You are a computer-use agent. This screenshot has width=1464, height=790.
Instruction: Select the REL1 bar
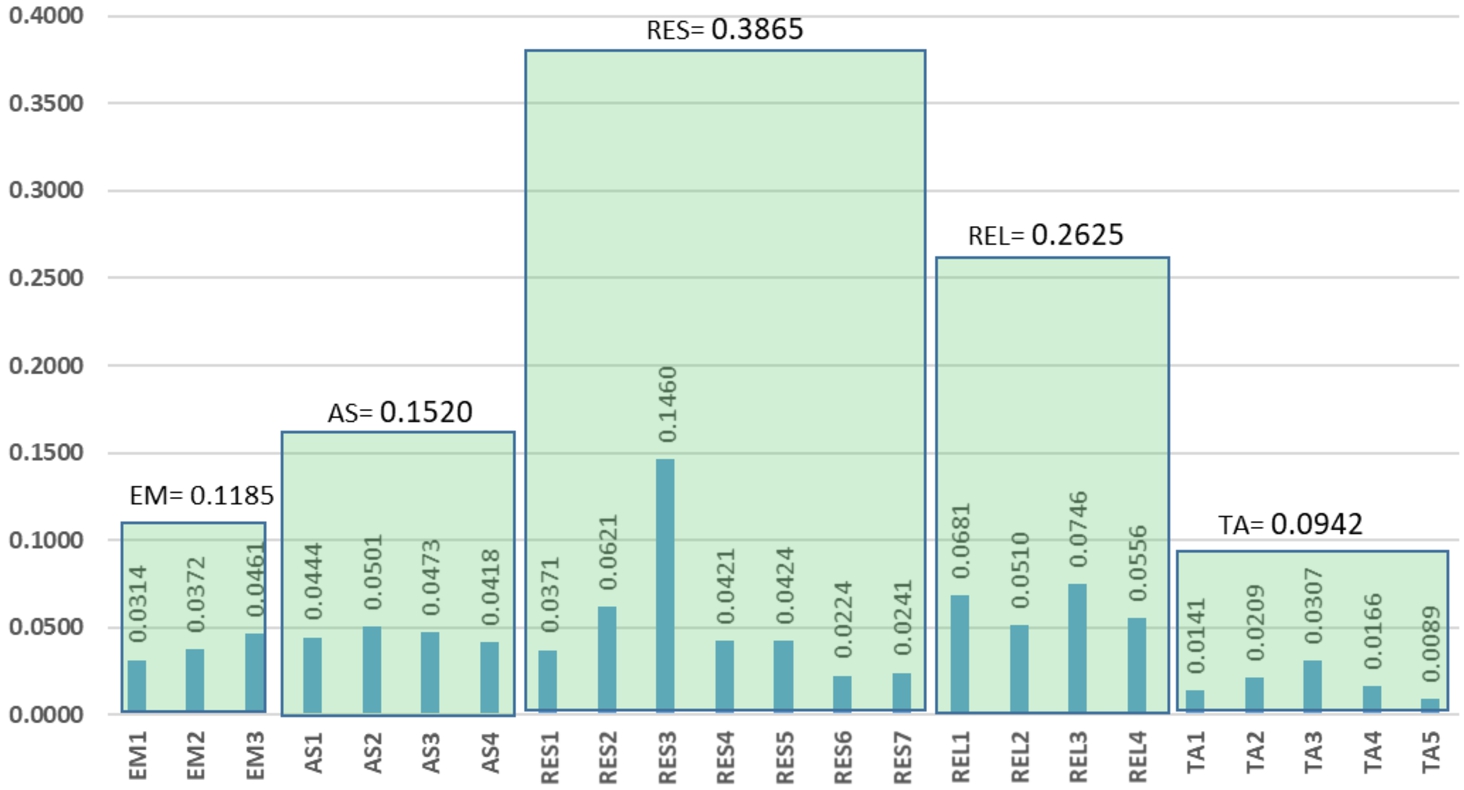[960, 654]
